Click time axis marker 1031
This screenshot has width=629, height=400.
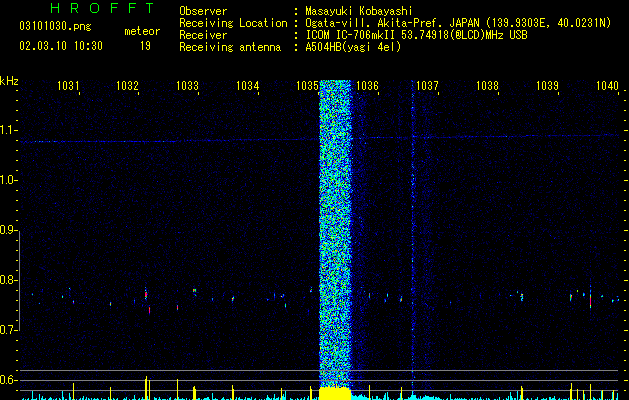click(x=68, y=85)
